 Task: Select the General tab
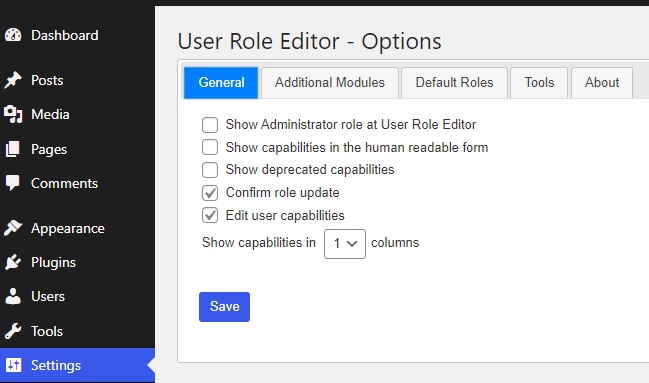point(221,82)
